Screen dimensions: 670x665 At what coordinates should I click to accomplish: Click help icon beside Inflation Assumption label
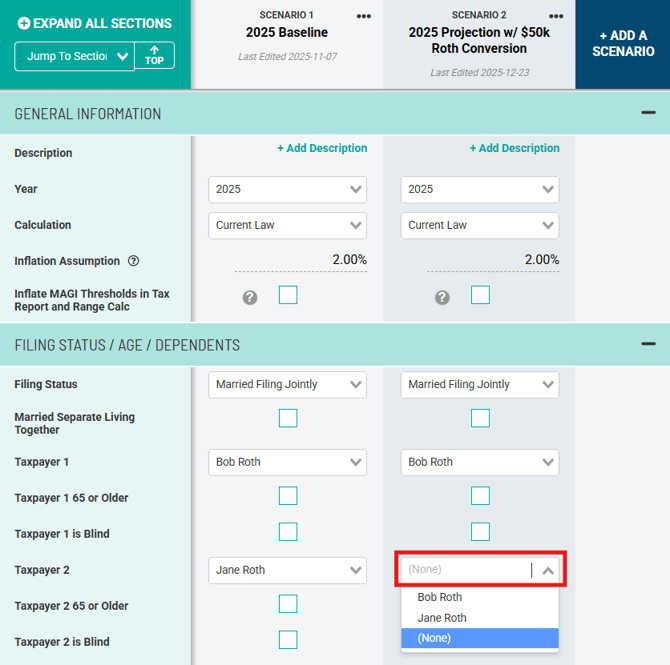[134, 261]
